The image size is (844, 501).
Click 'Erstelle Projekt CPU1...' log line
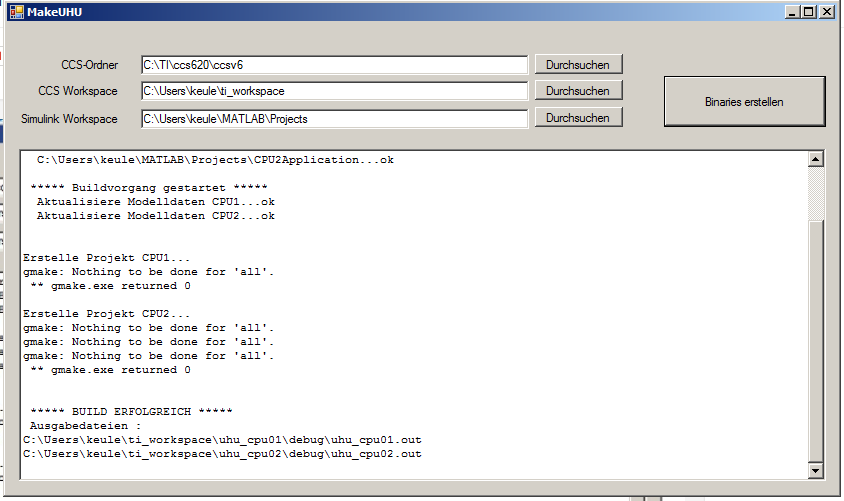[107, 258]
